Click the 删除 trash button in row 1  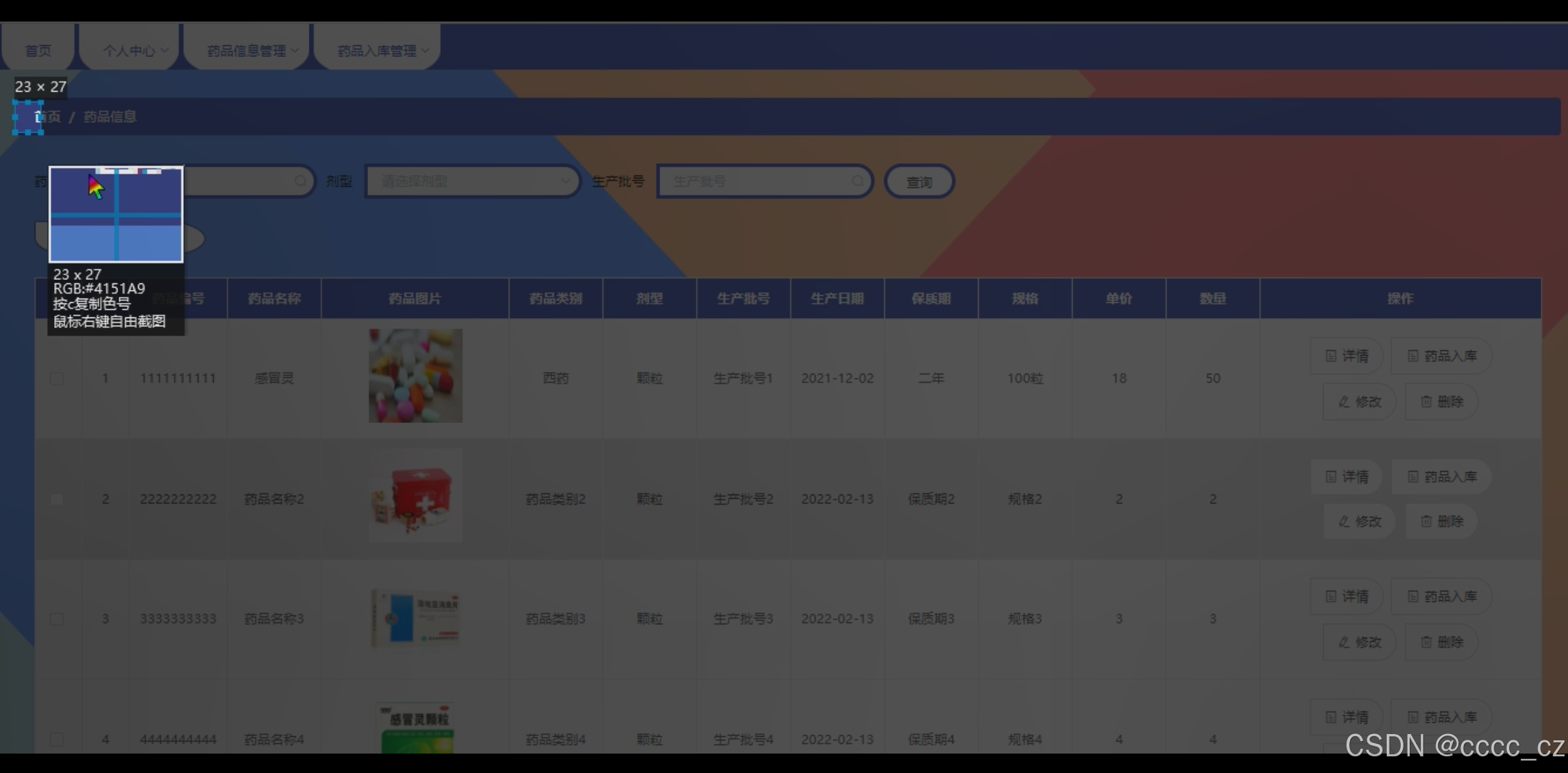click(x=1441, y=401)
